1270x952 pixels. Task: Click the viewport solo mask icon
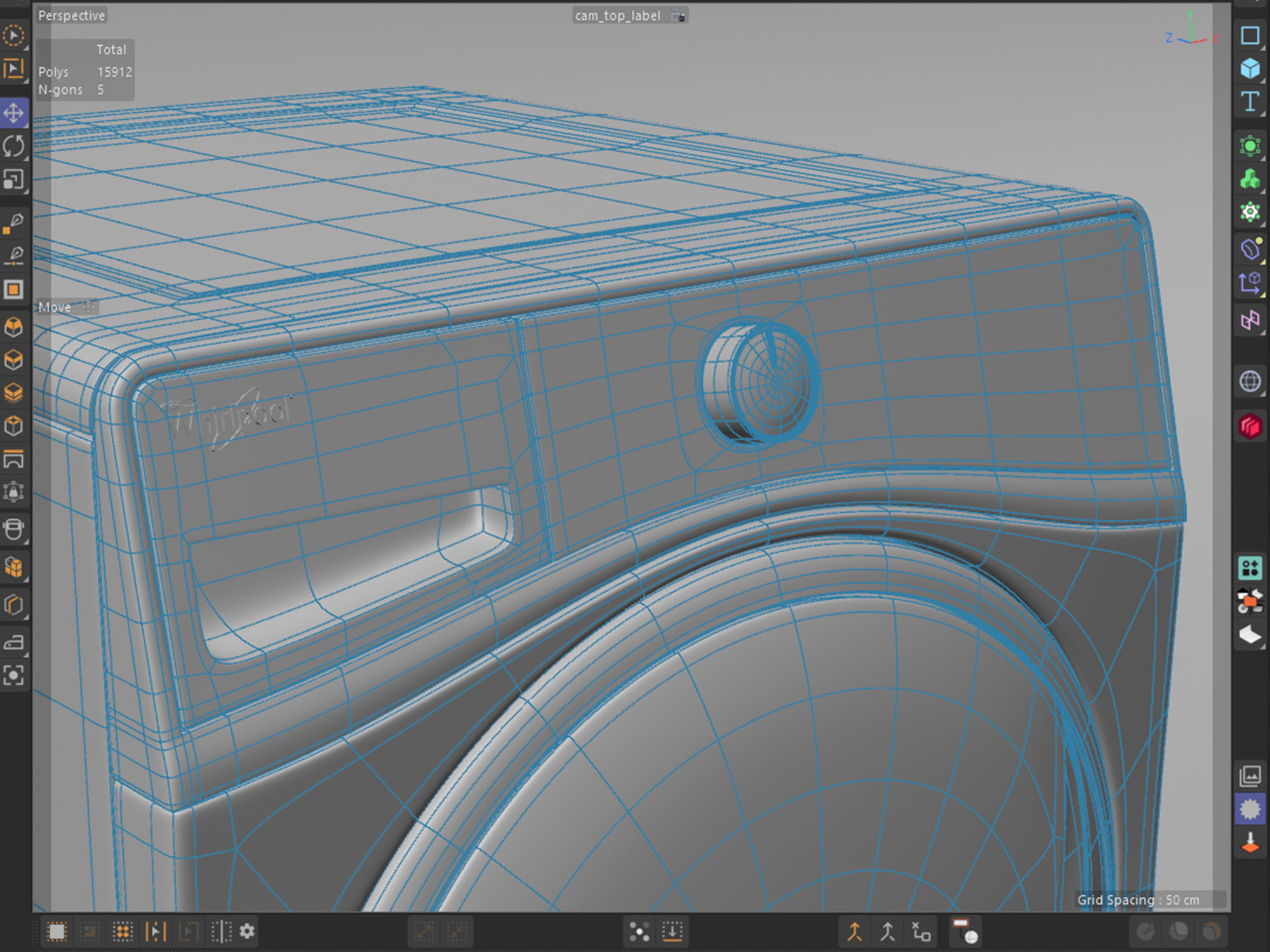13,529
